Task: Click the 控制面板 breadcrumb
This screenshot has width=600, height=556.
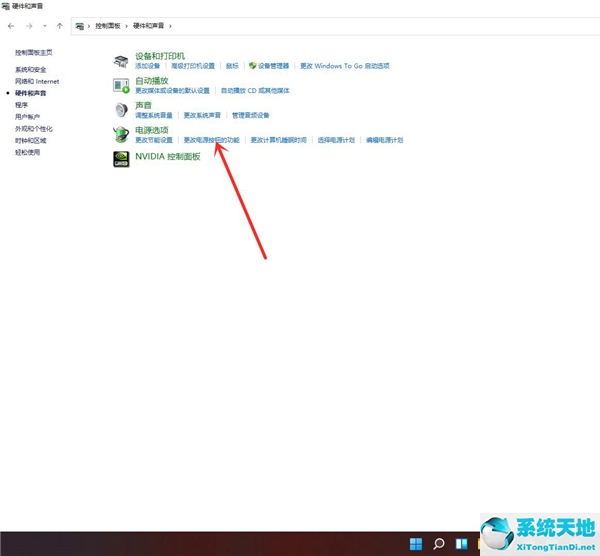Action: 108,26
